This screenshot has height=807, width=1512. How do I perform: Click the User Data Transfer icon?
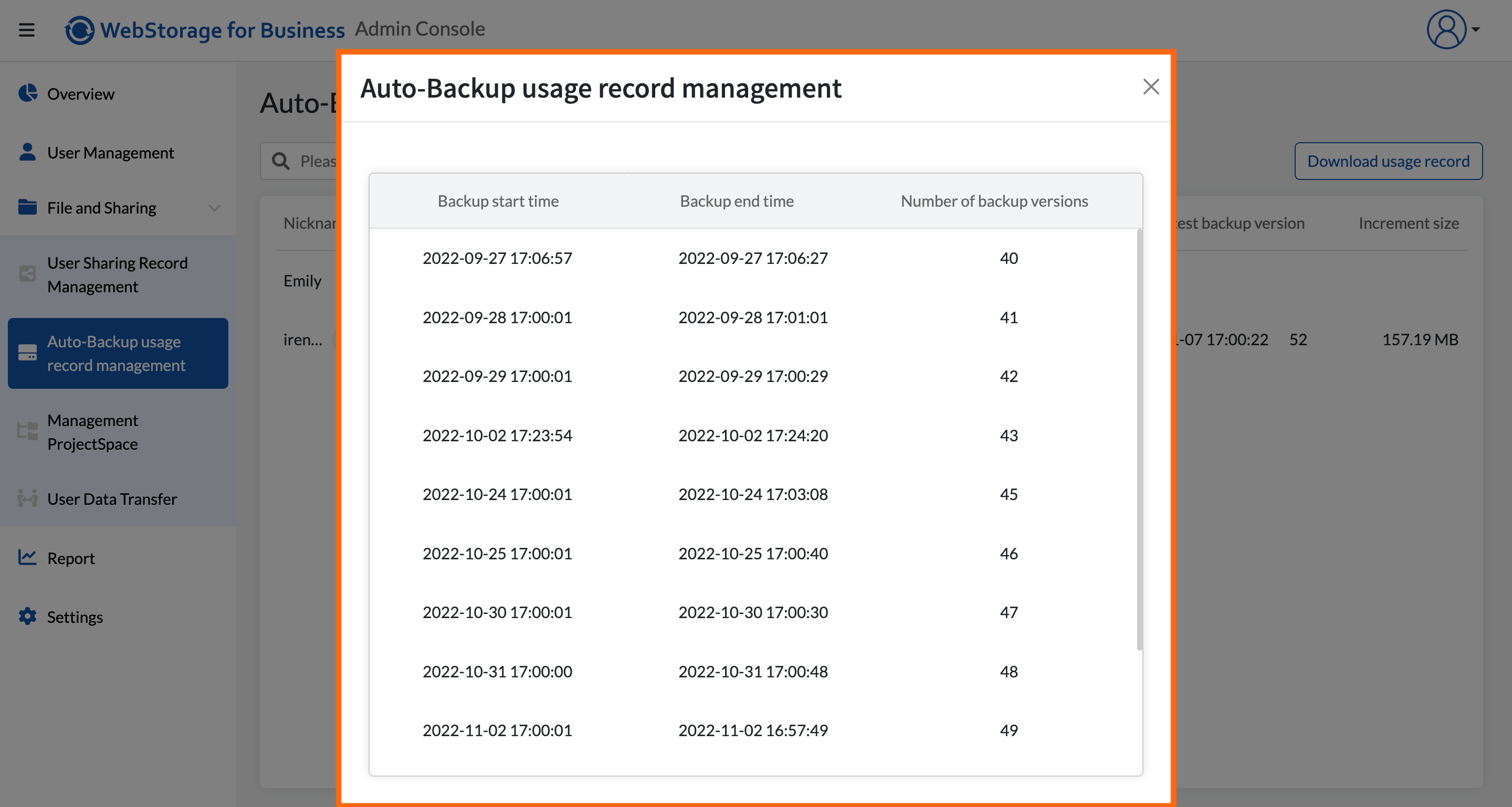point(28,498)
